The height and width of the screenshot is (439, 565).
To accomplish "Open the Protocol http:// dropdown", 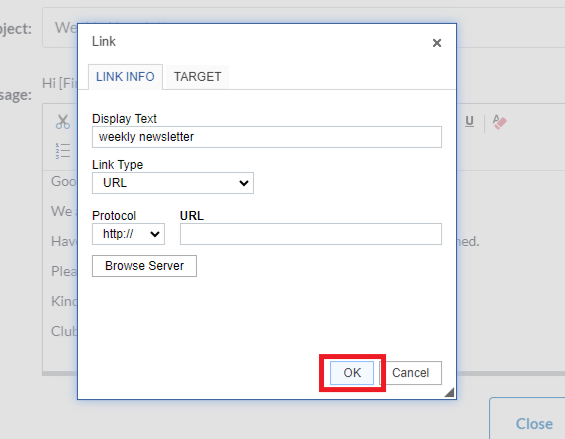I will [x=128, y=234].
